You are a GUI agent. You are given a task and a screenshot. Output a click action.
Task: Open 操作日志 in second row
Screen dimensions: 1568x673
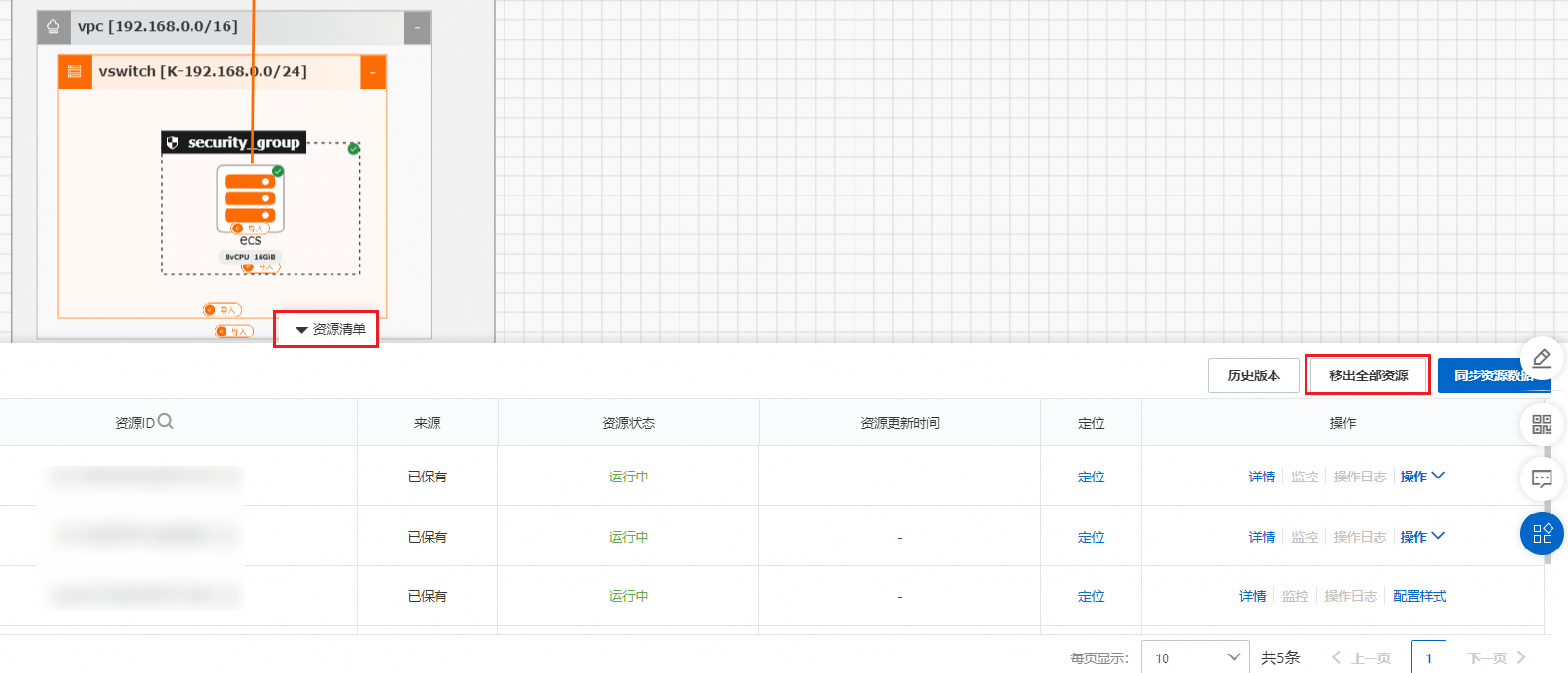click(1360, 537)
